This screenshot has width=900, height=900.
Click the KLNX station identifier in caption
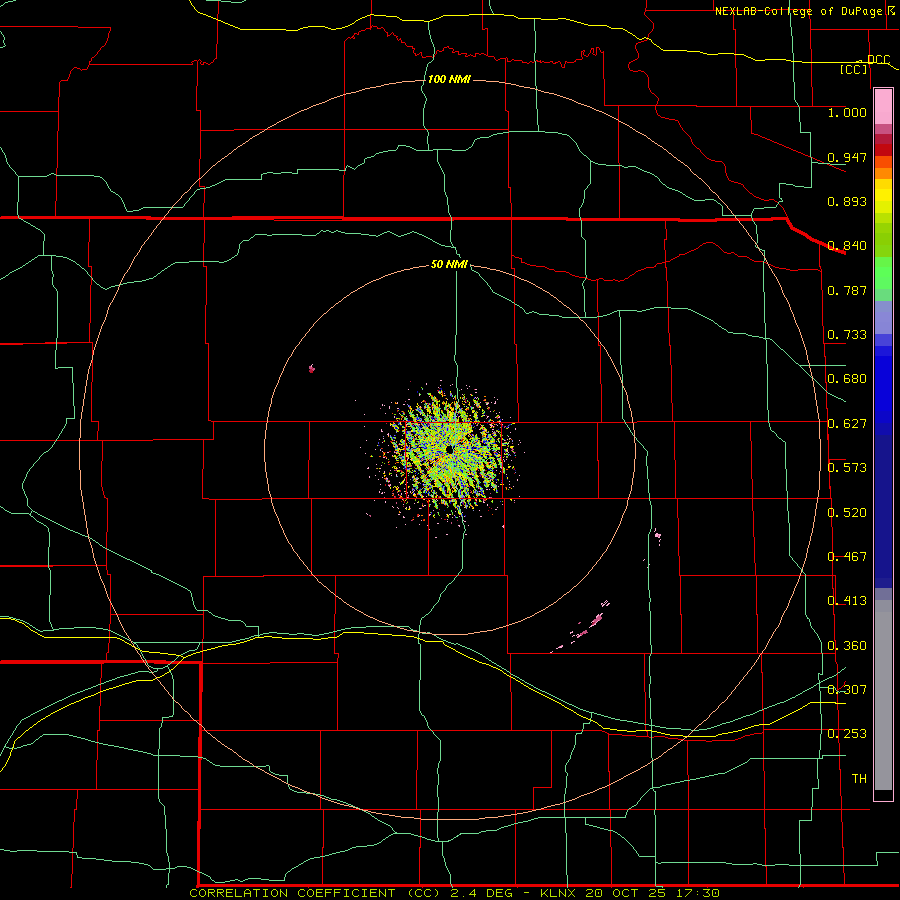pos(559,893)
